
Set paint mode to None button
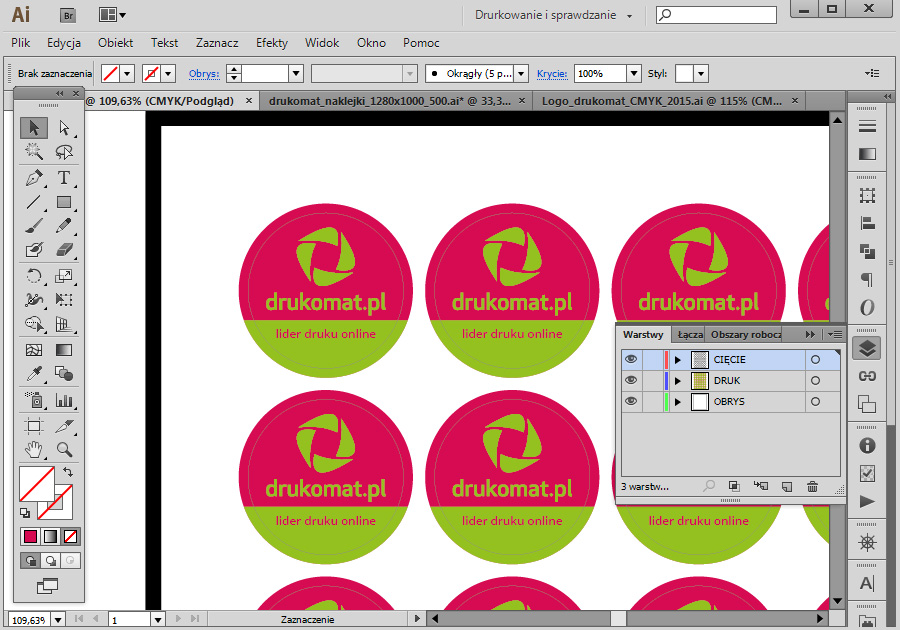(x=71, y=536)
